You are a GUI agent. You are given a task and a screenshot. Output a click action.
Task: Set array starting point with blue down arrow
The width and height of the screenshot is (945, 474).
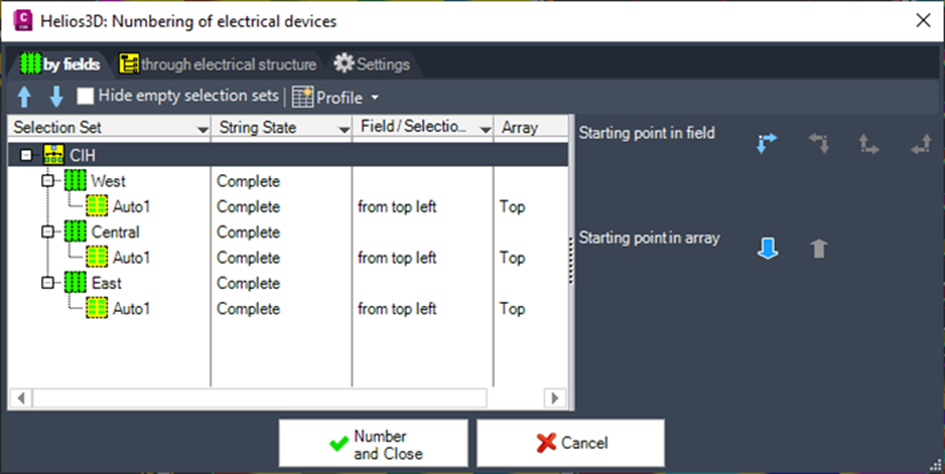(x=767, y=248)
